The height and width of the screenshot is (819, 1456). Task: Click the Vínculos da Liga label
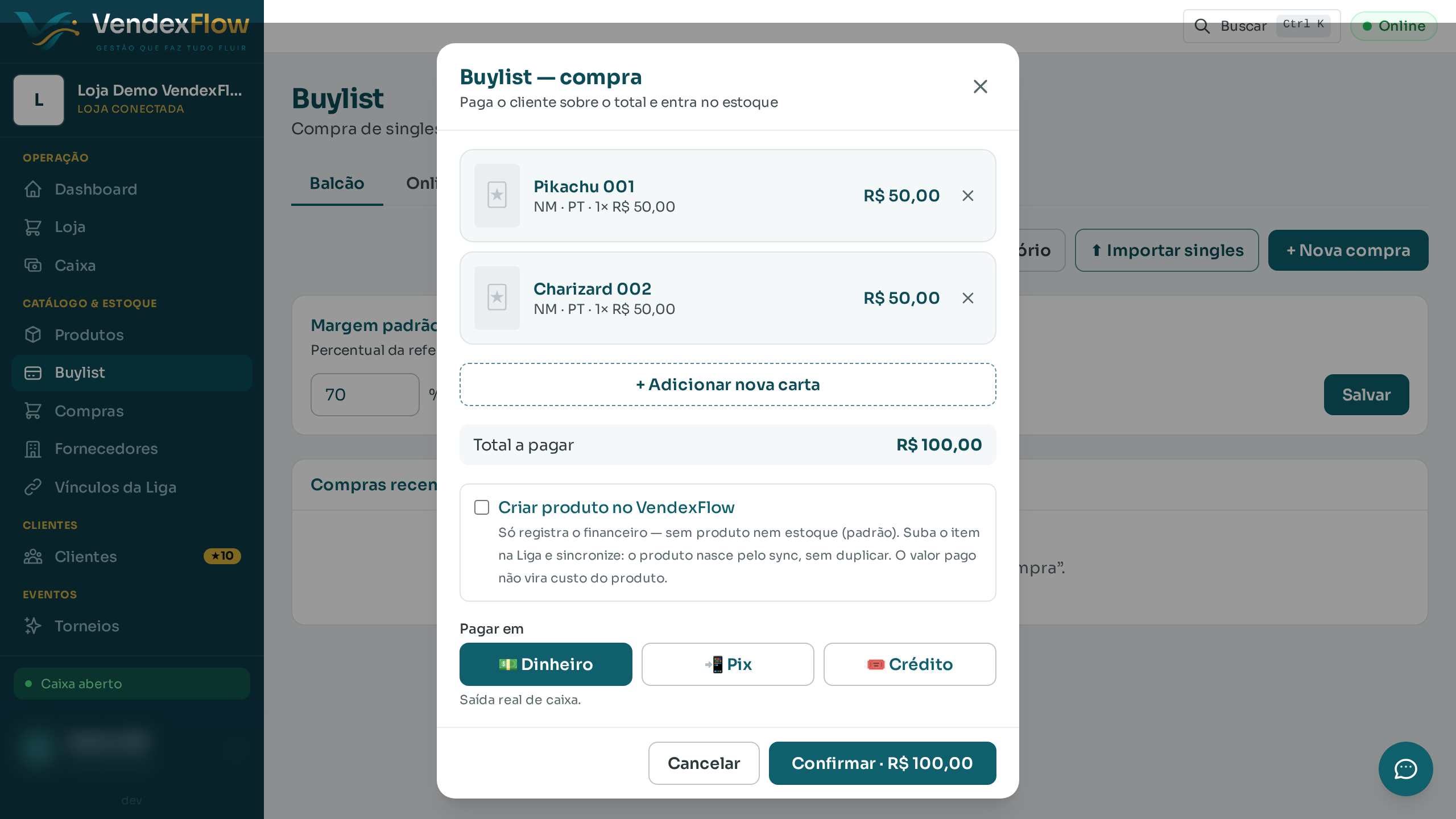[115, 487]
